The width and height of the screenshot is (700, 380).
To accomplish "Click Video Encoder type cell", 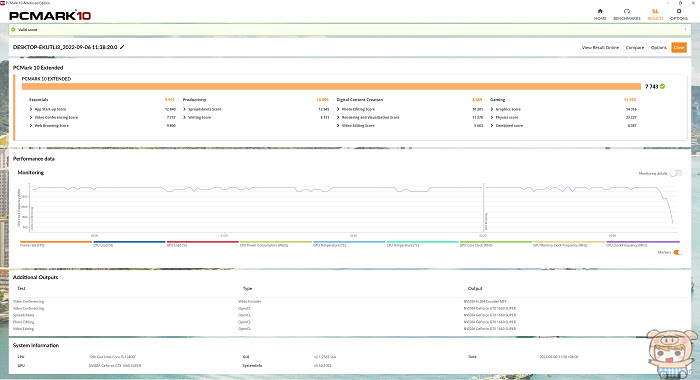I will pyautogui.click(x=250, y=301).
